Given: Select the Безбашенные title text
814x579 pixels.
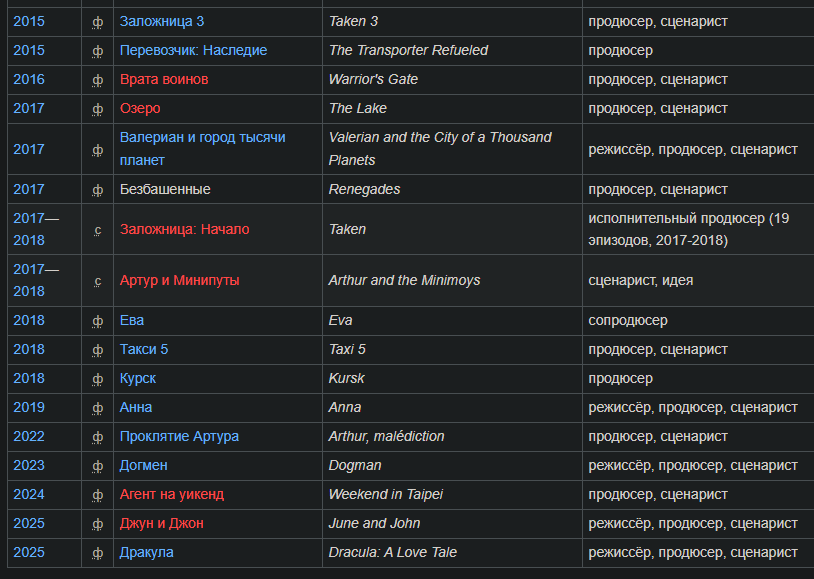Looking at the screenshot, I should (165, 190).
